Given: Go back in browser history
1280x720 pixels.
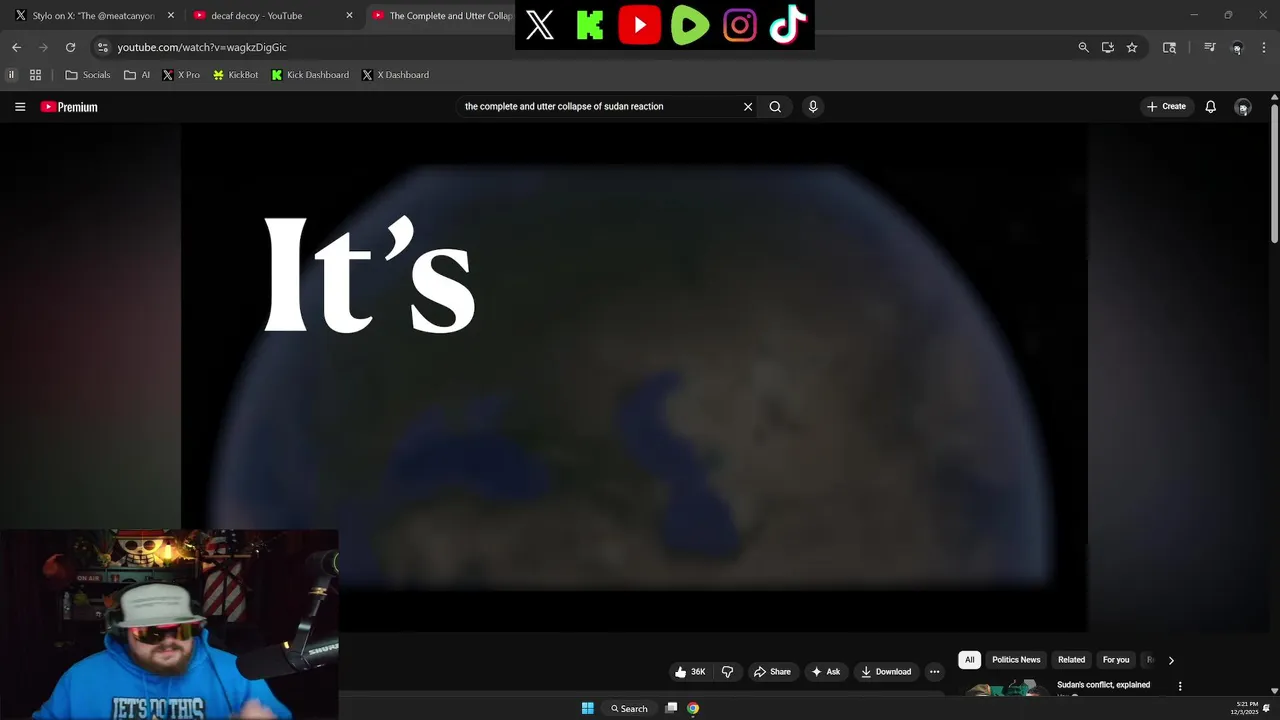Looking at the screenshot, I should coord(16,47).
